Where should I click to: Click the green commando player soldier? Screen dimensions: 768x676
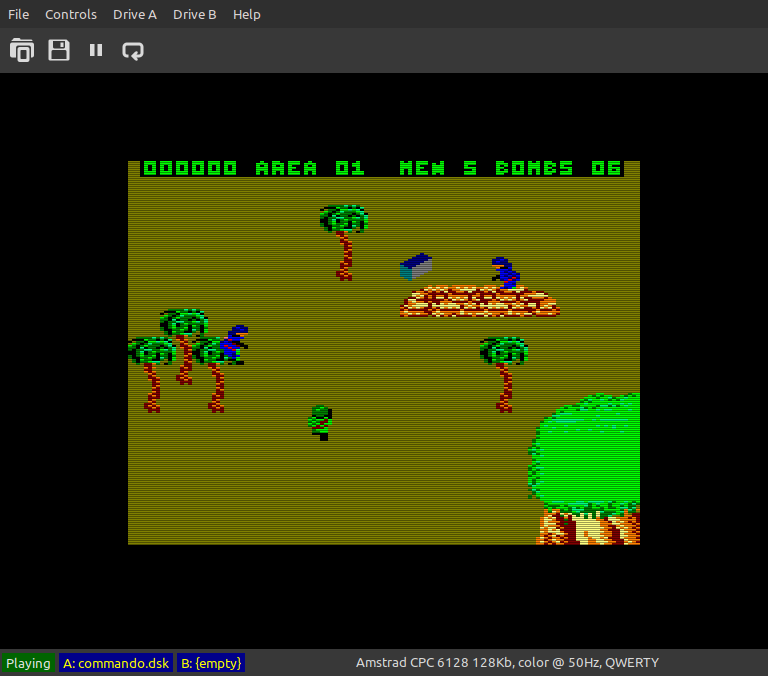(x=320, y=423)
